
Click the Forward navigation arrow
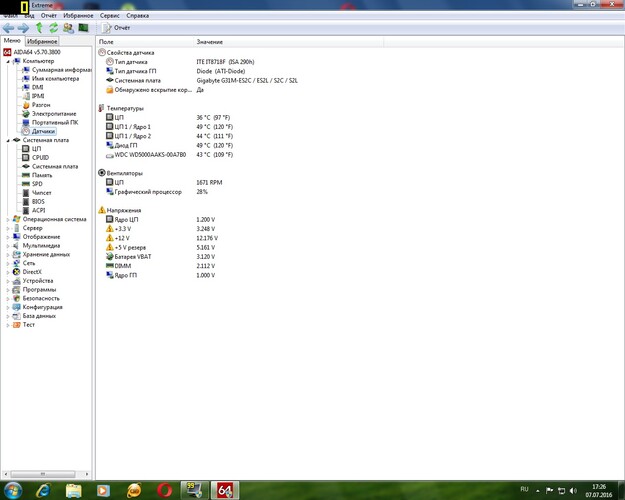pos(23,28)
